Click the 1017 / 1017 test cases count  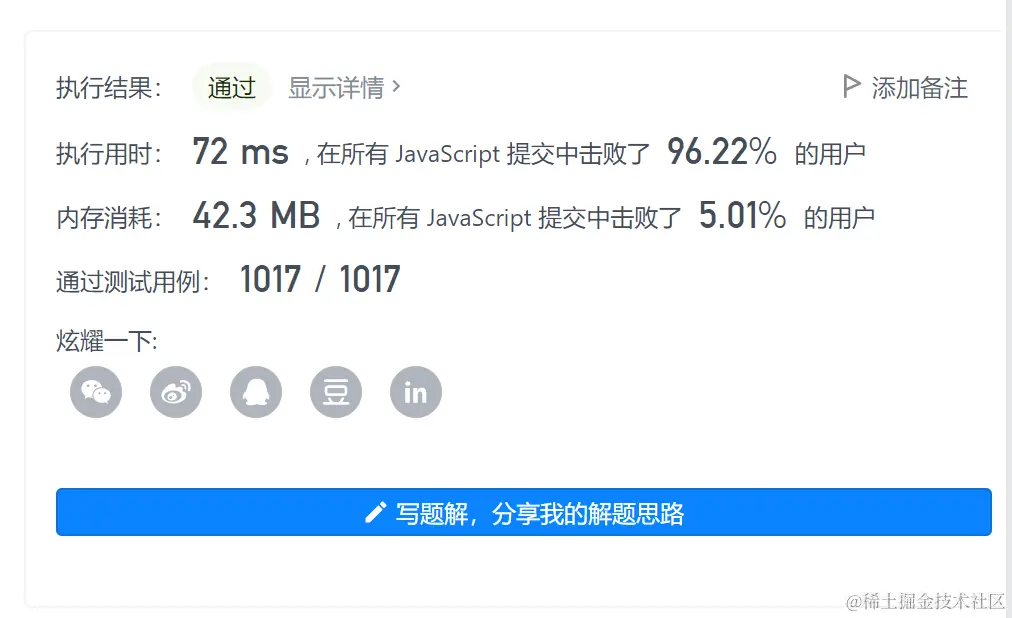320,279
